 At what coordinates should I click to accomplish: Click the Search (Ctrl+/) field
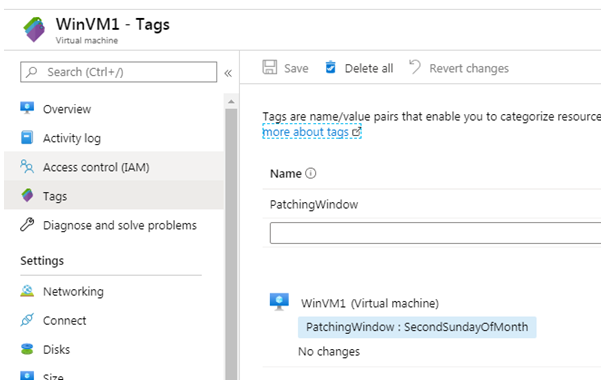[x=119, y=72]
